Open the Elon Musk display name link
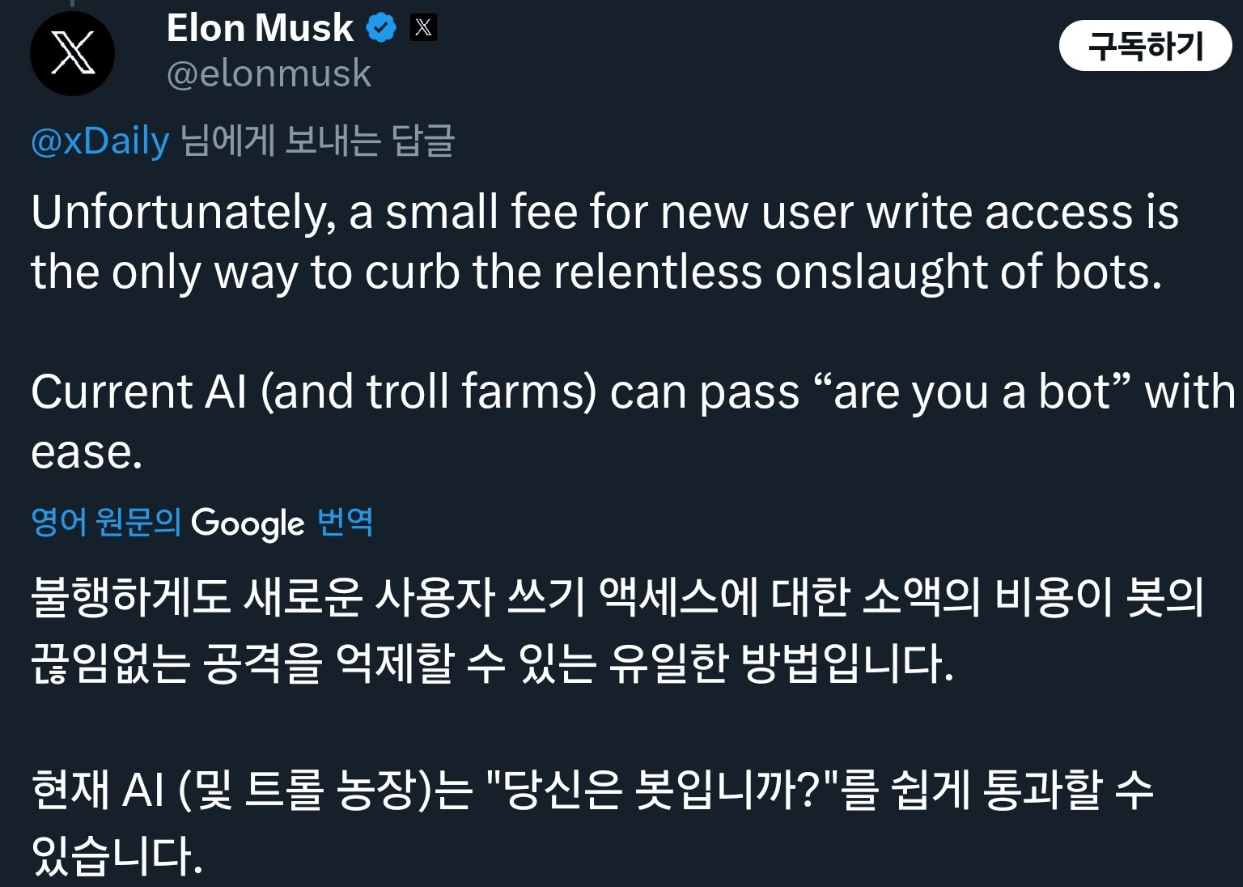The height and width of the screenshot is (887, 1243). click(x=259, y=28)
